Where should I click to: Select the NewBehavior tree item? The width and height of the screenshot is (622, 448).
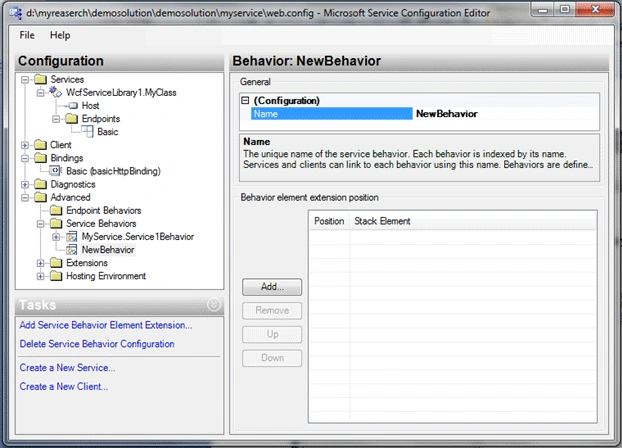click(x=108, y=250)
